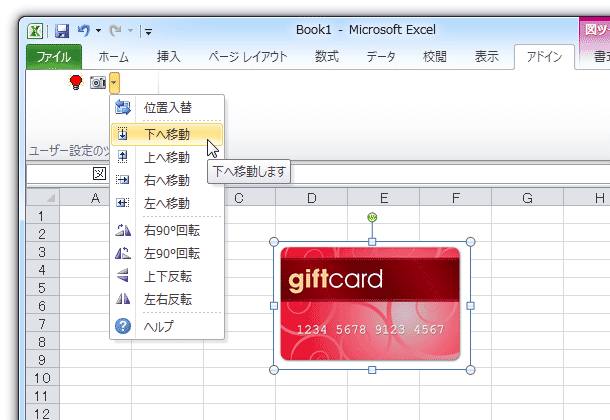Click the picture's top-left resize handle
Screen dimensions: 610x420
click(x=274, y=242)
